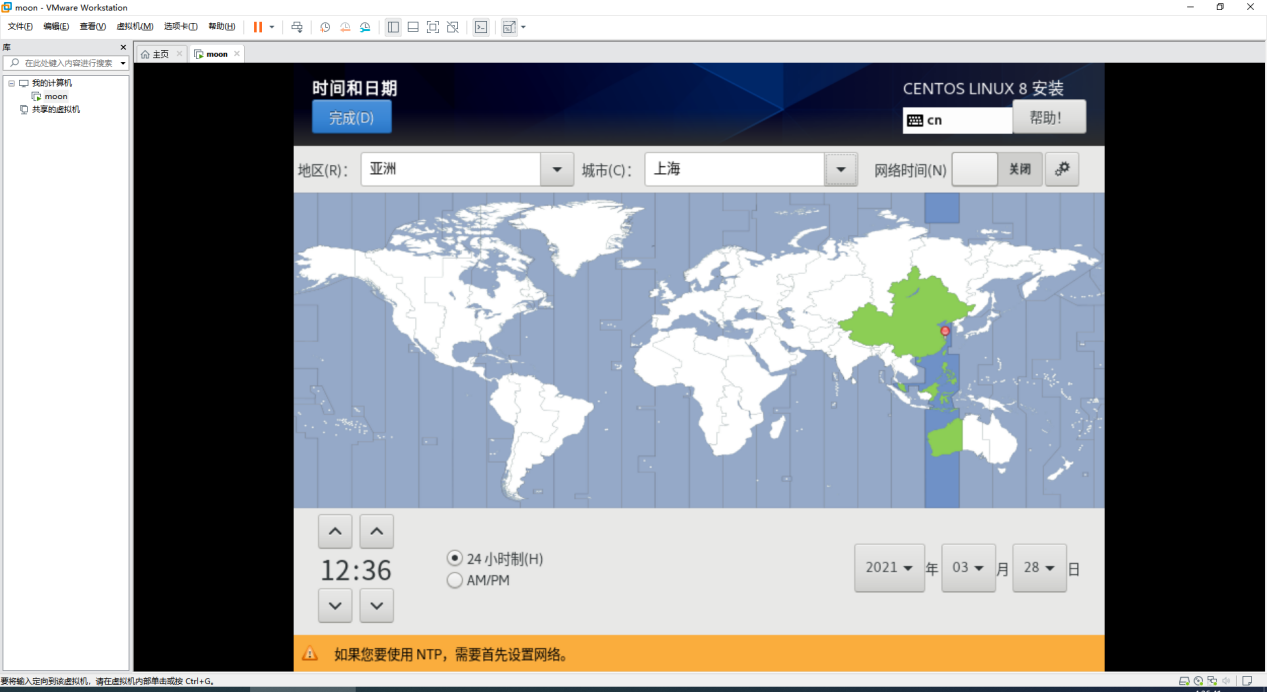Pause the virtual machine with the orange pause icon
Viewport: 1267px width, 692px height.
(x=258, y=27)
